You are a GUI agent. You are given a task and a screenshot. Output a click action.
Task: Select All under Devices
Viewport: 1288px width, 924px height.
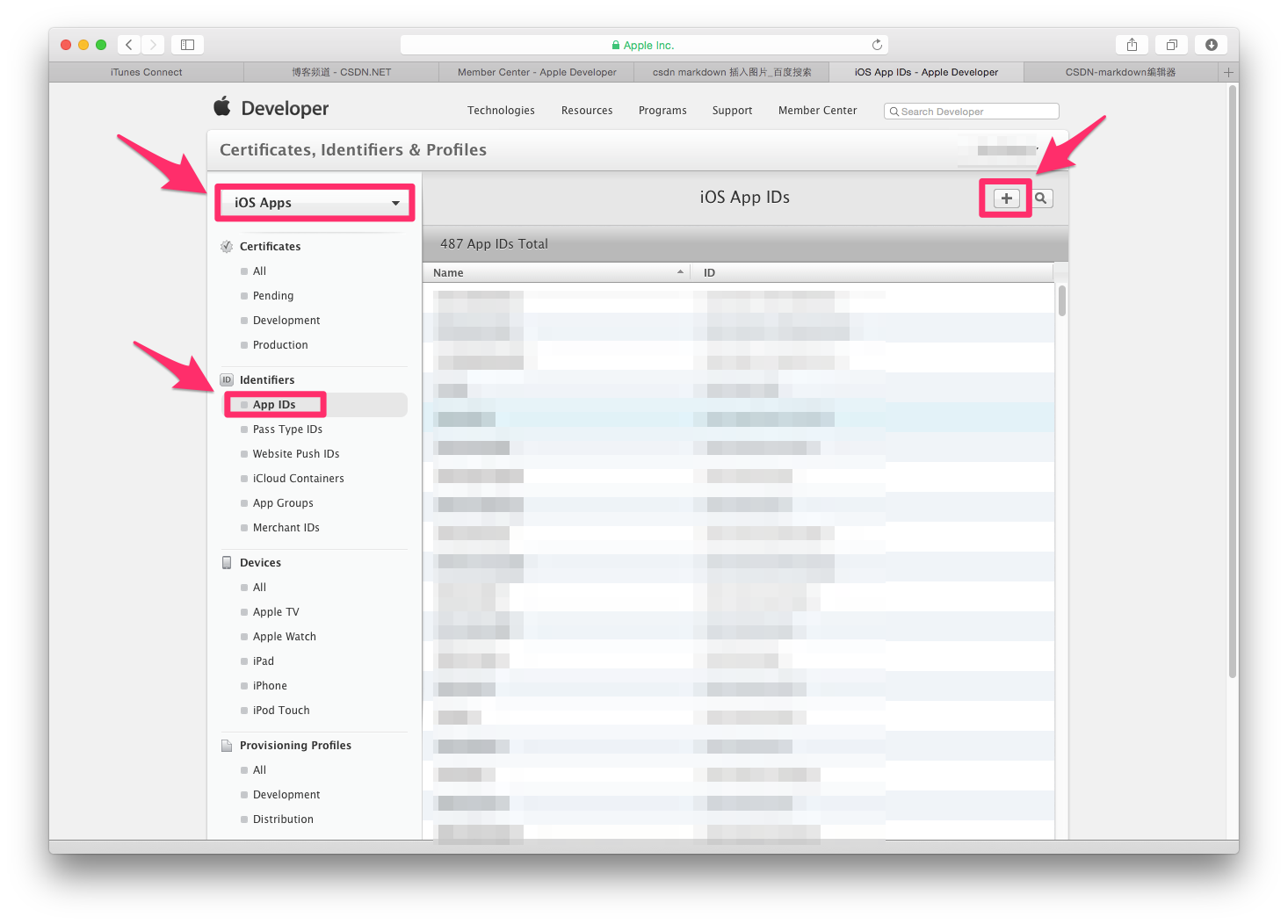259,588
